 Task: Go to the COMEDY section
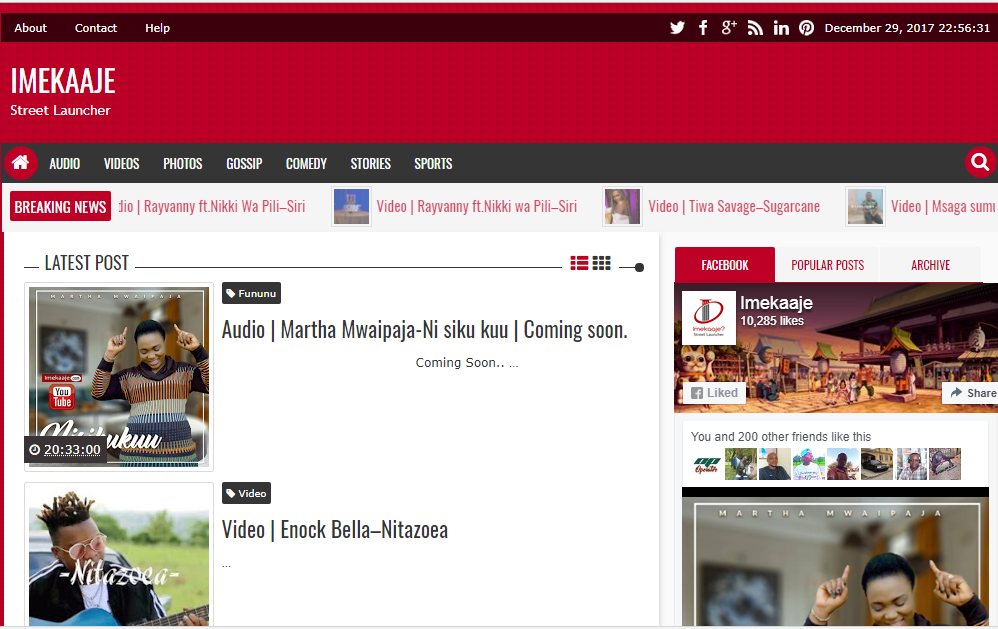tap(306, 164)
